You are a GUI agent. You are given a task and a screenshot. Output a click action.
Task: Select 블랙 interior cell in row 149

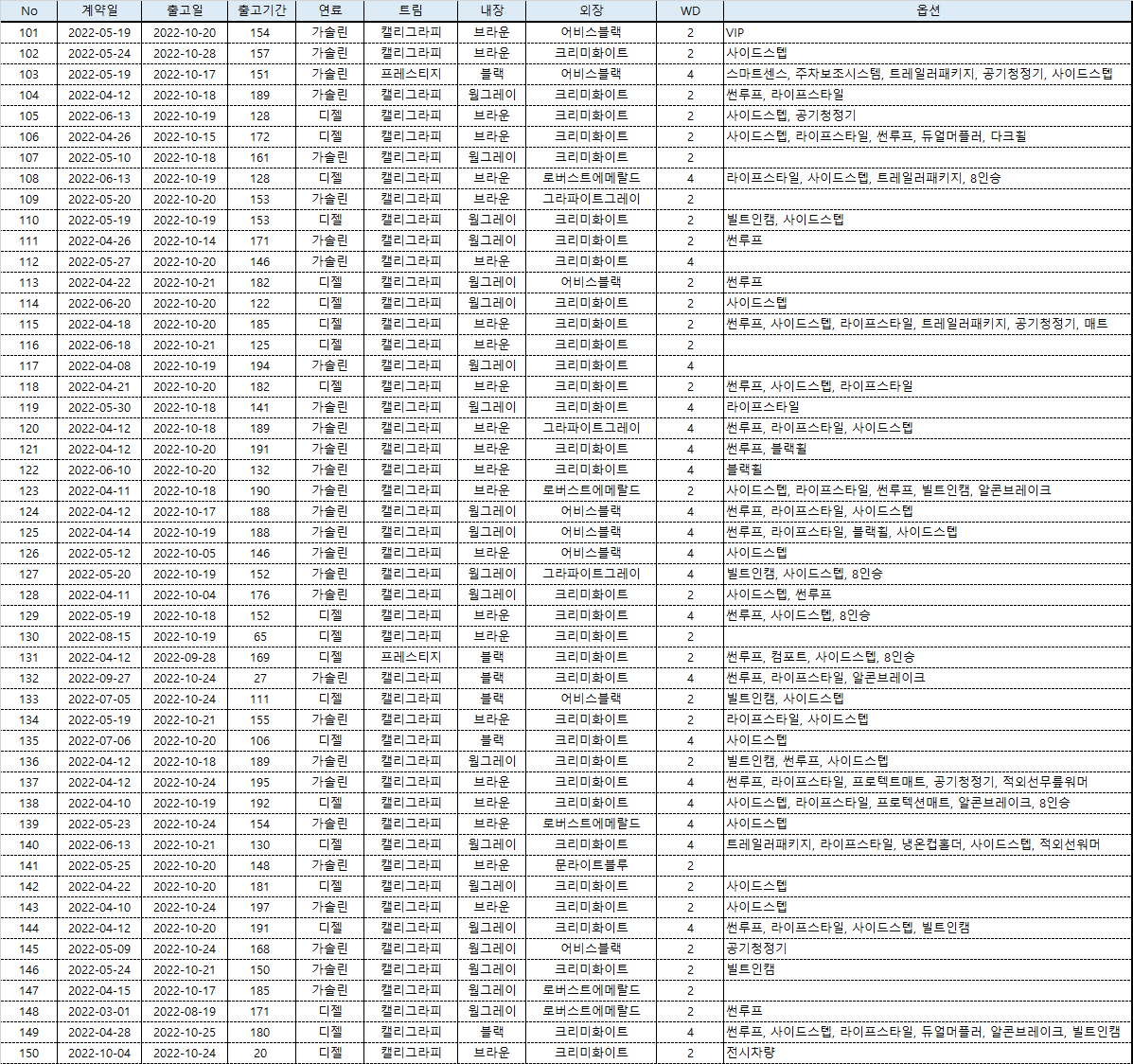491,1033
